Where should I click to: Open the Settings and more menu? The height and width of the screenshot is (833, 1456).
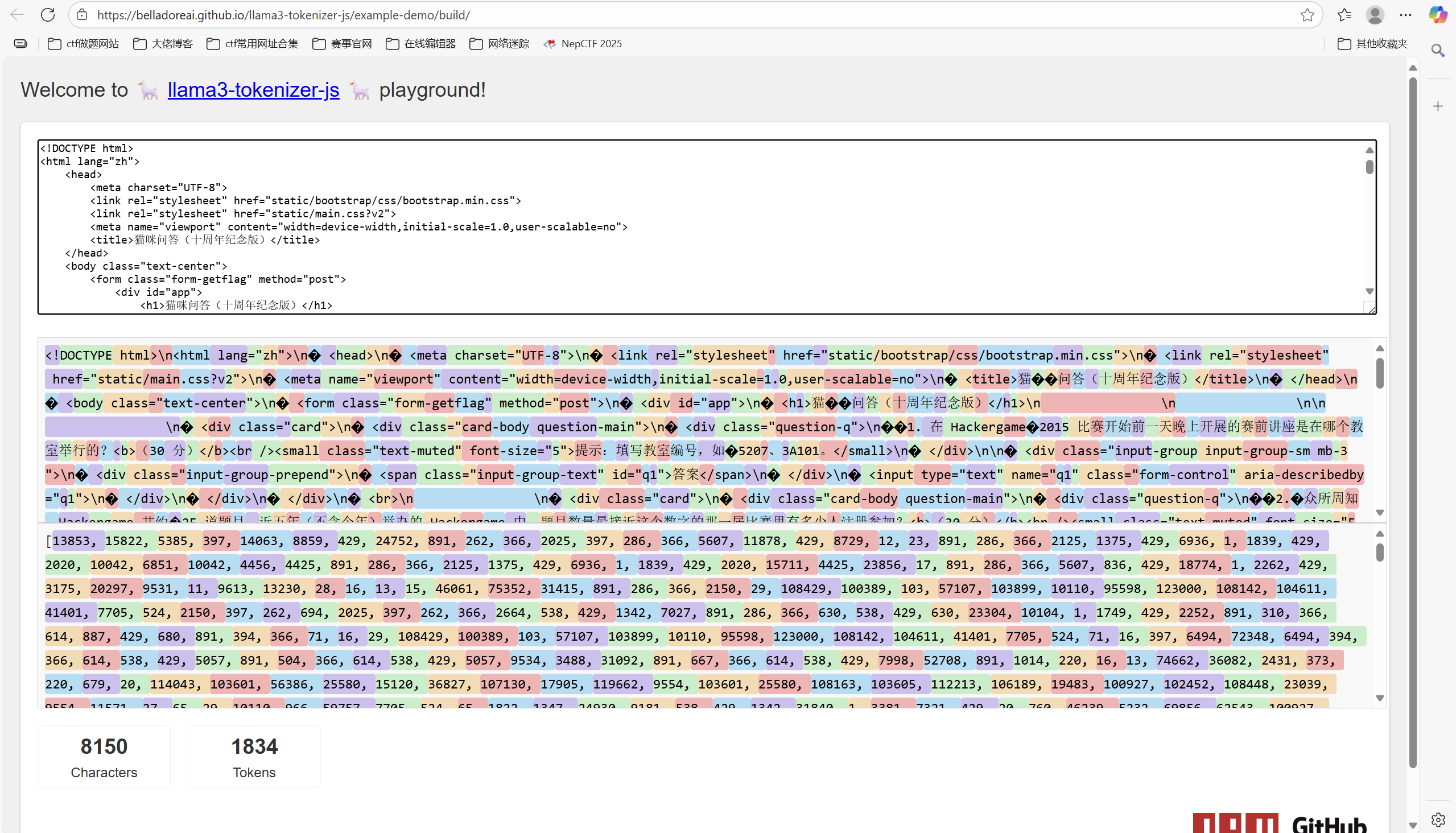(1406, 15)
